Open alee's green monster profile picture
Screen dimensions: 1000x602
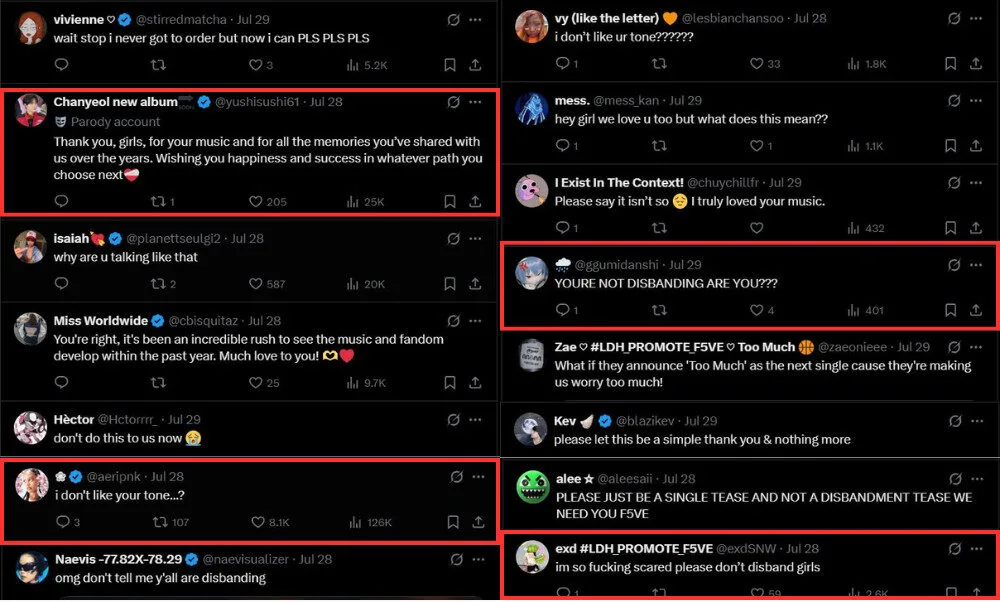(x=533, y=488)
